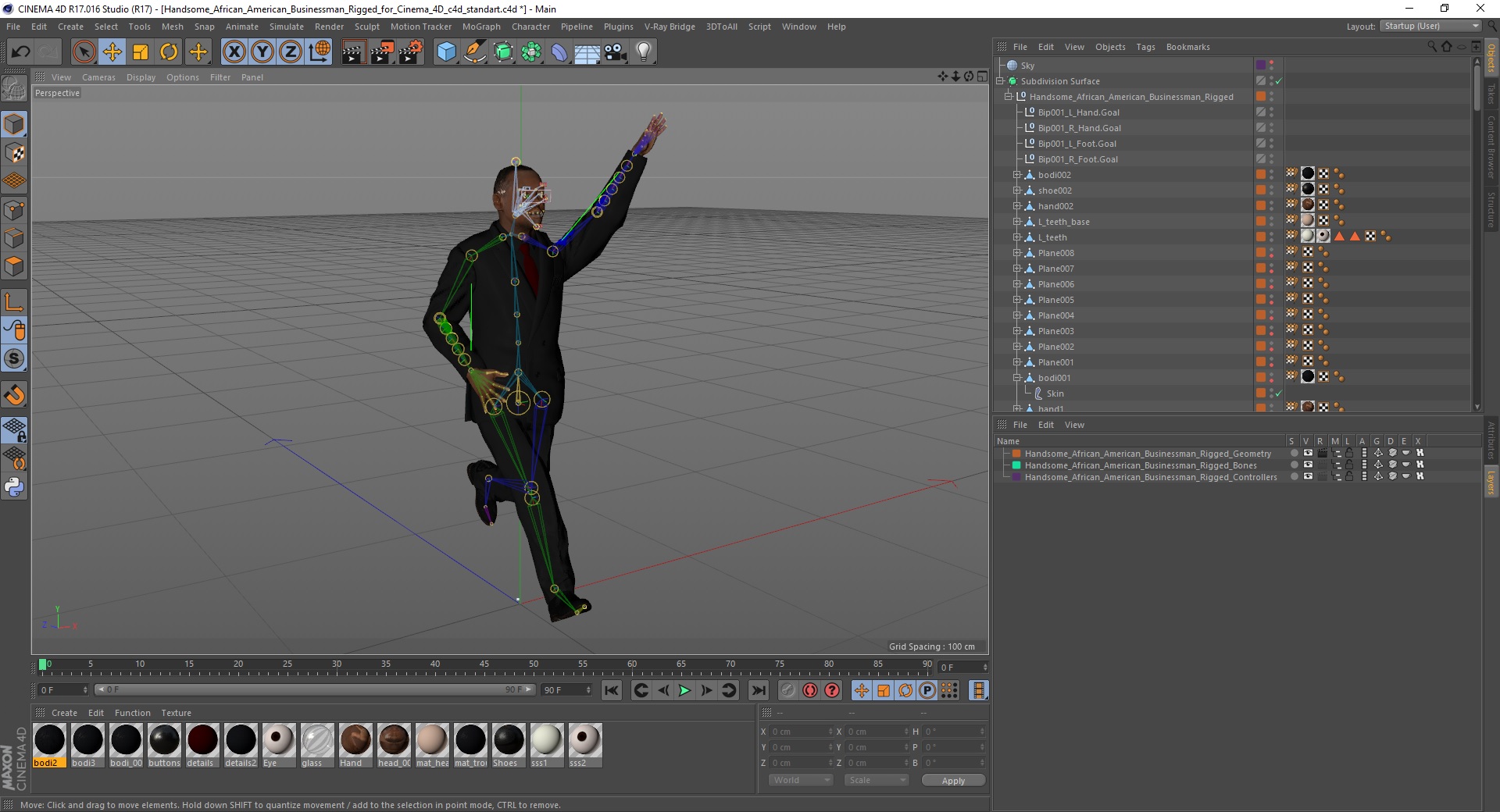Image resolution: width=1500 pixels, height=812 pixels.
Task: Open the MoGraph array generator icon
Action: [x=532, y=52]
